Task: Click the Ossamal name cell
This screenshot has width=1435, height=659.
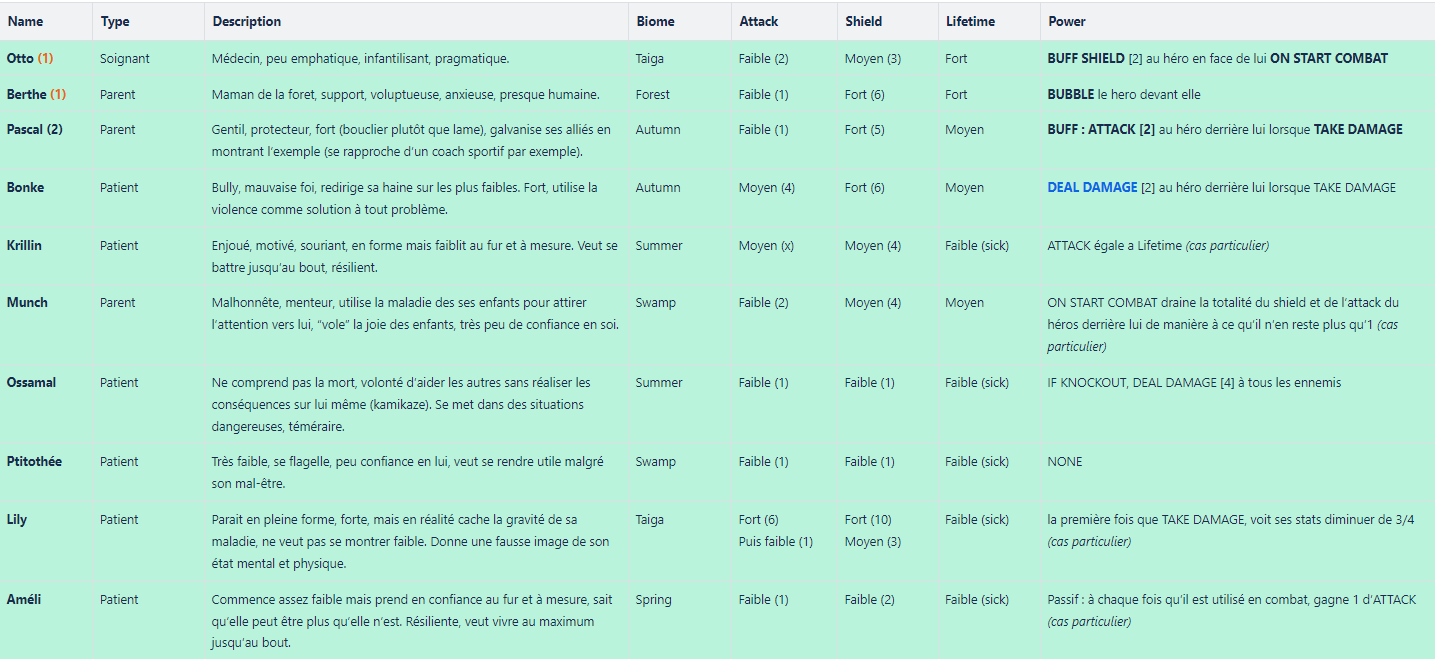Action: tap(31, 382)
